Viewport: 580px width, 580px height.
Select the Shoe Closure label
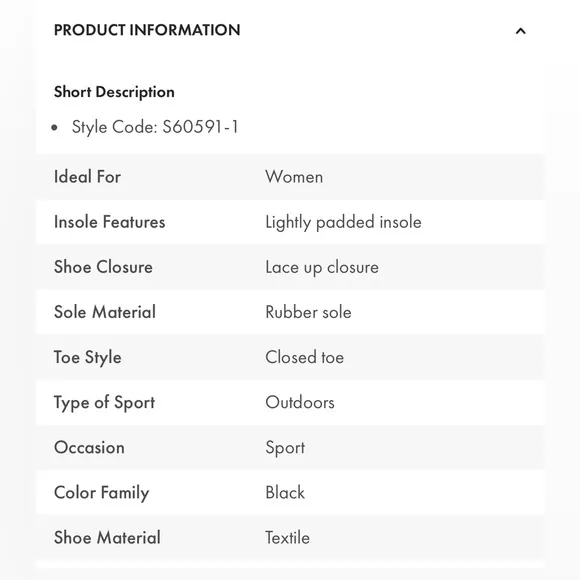pos(103,267)
